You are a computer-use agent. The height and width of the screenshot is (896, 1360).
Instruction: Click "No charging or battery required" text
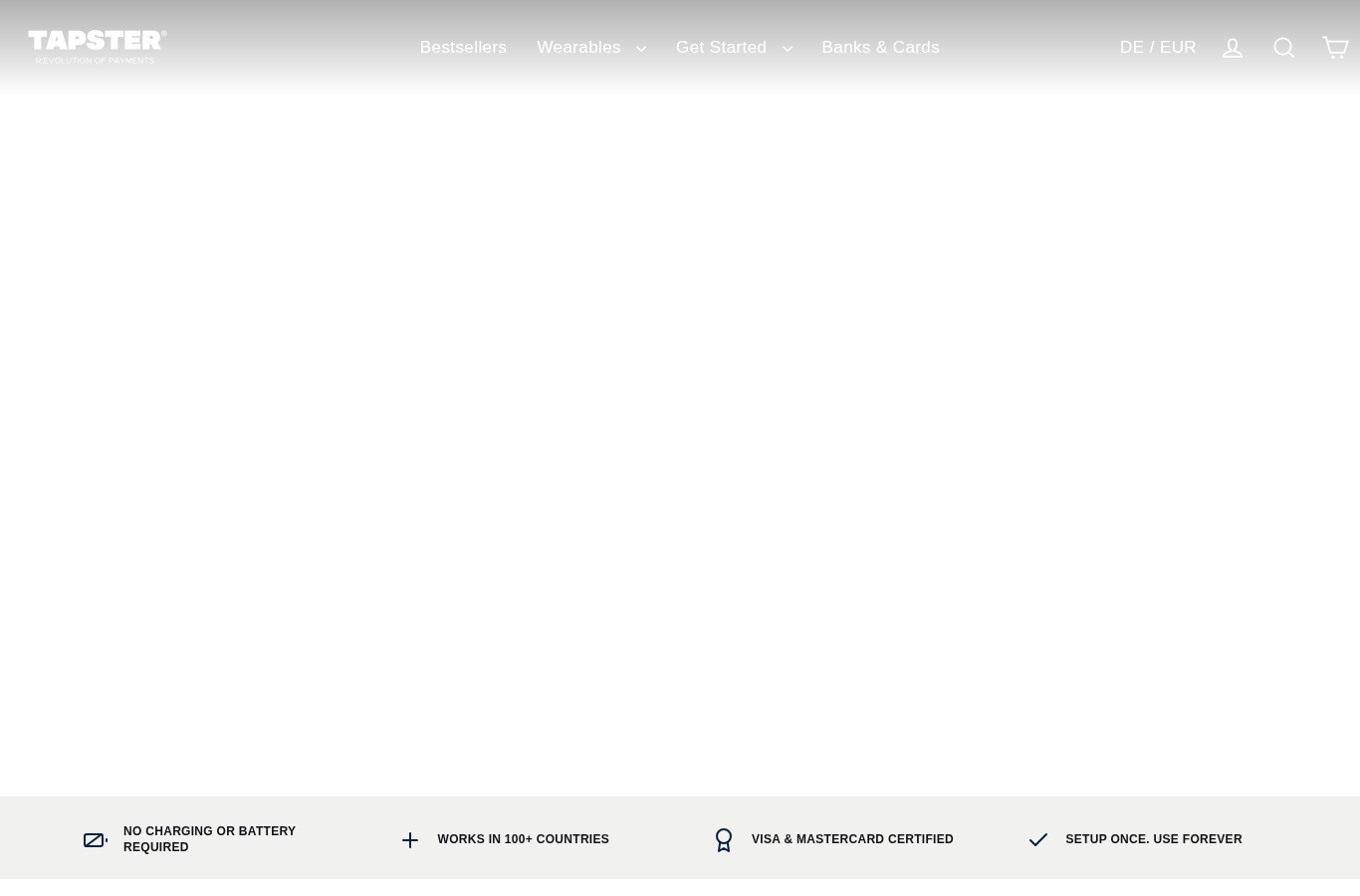click(209, 839)
